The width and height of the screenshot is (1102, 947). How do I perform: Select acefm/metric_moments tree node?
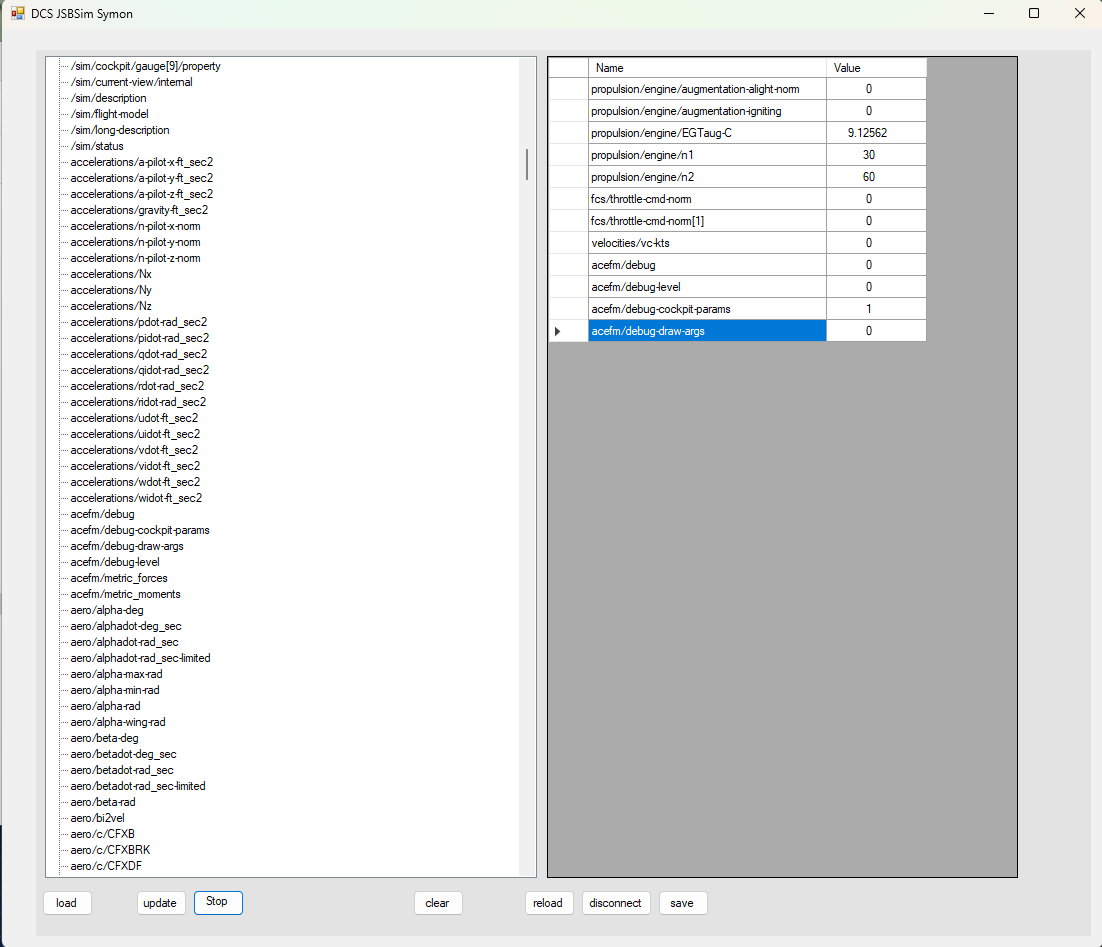[125, 594]
